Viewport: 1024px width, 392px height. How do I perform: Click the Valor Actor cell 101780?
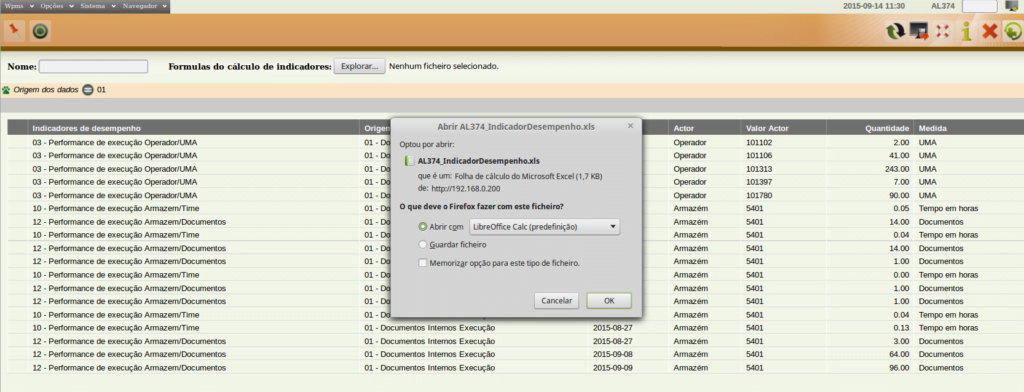759,195
